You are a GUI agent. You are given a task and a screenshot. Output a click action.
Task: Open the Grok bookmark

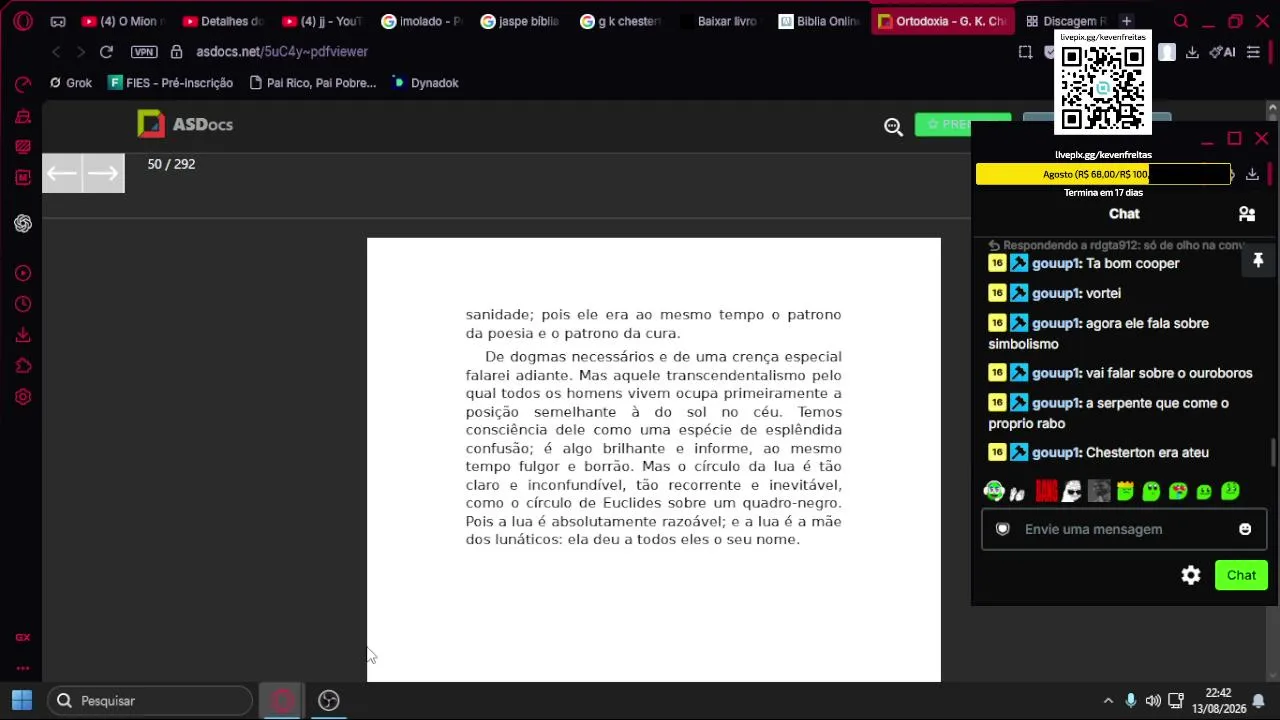70,83
